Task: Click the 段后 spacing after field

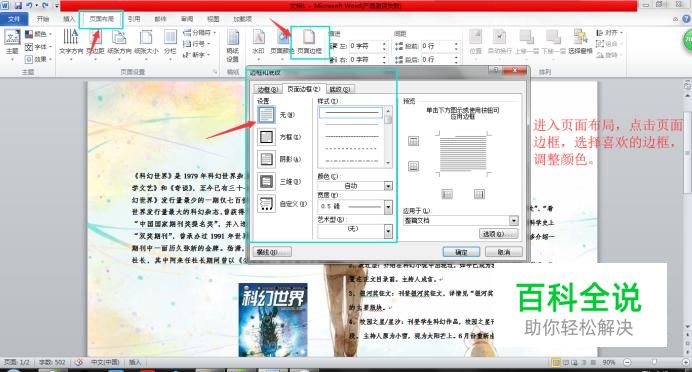Action: pos(440,59)
